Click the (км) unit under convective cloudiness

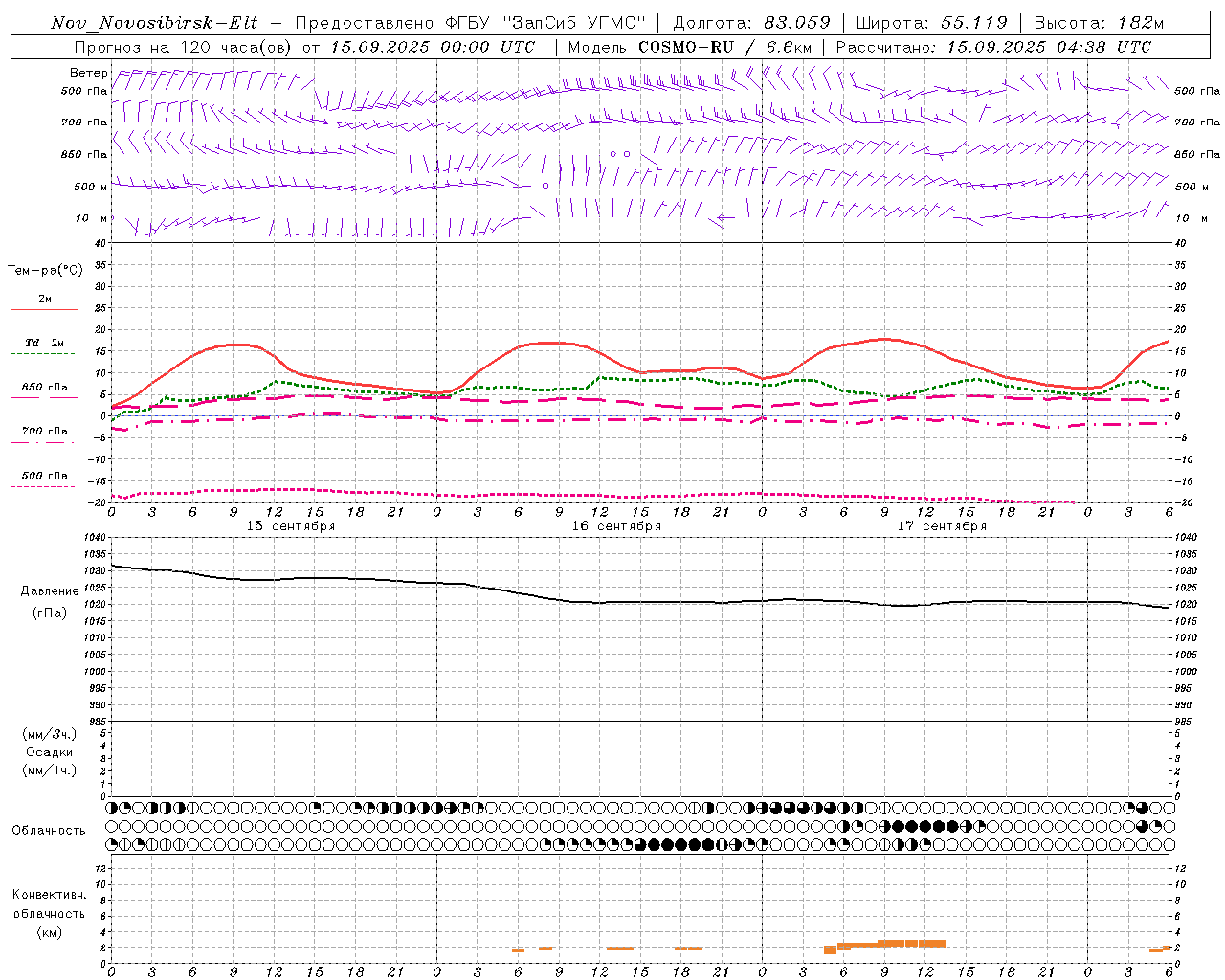pos(50,932)
